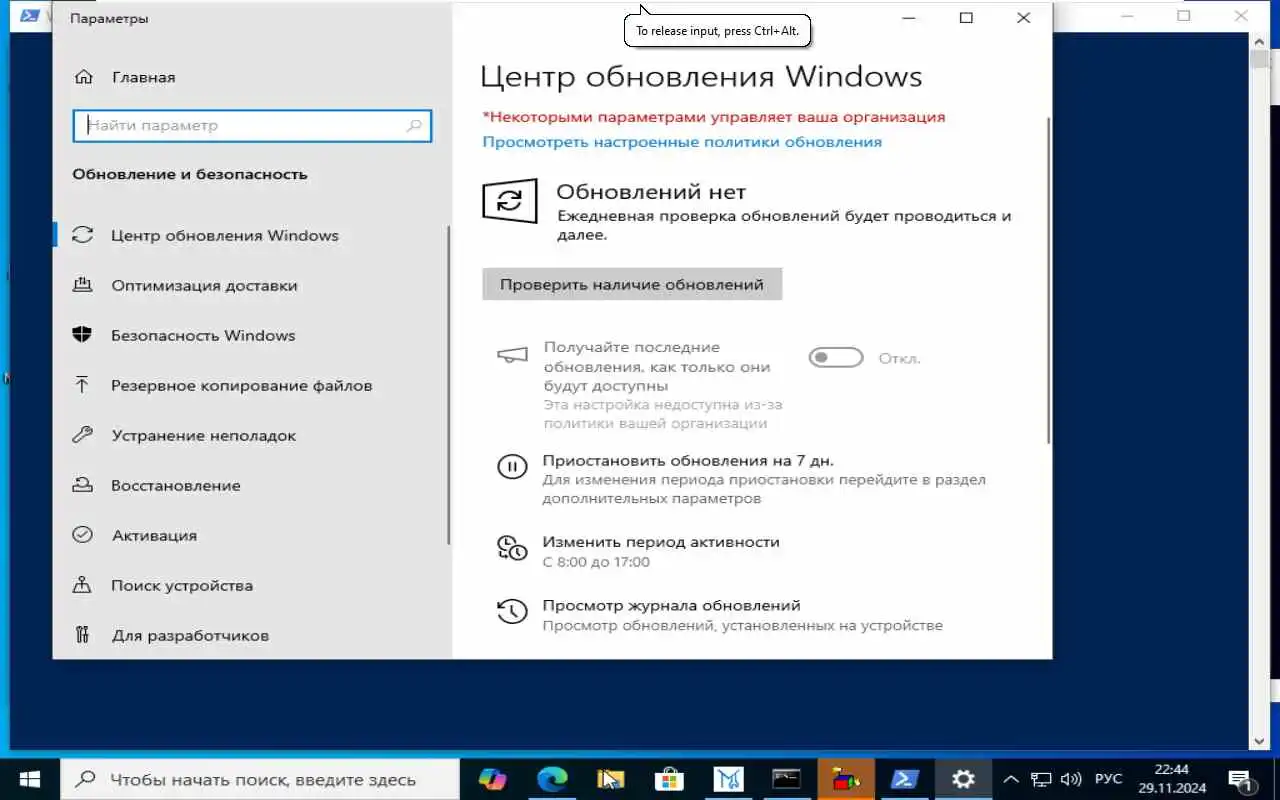Open the blue M app on taskbar
The height and width of the screenshot is (800, 1280).
(x=728, y=779)
